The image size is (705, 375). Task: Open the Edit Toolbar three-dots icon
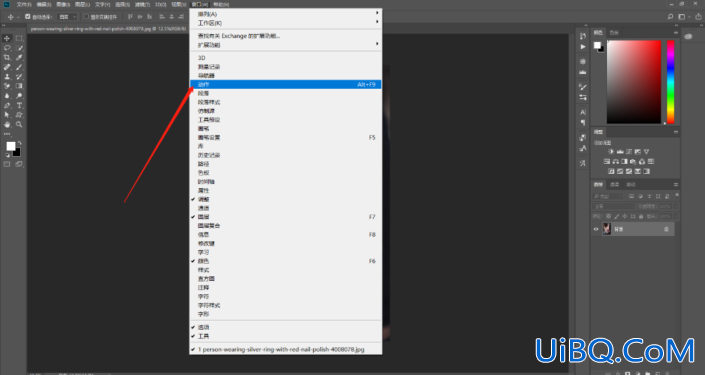(7, 134)
